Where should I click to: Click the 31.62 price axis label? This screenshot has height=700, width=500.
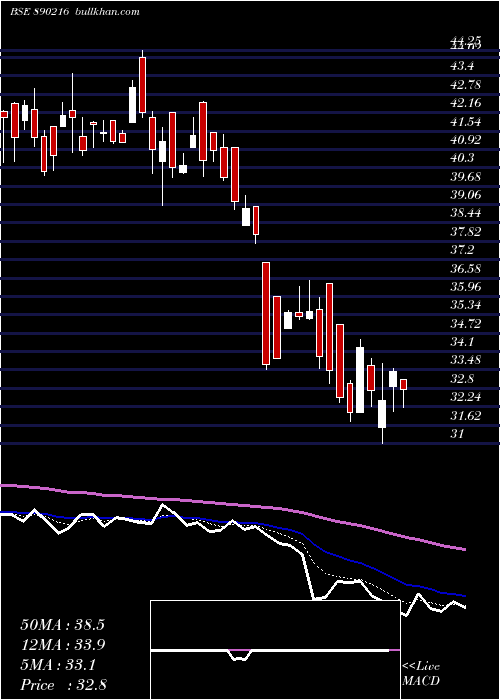(466, 415)
